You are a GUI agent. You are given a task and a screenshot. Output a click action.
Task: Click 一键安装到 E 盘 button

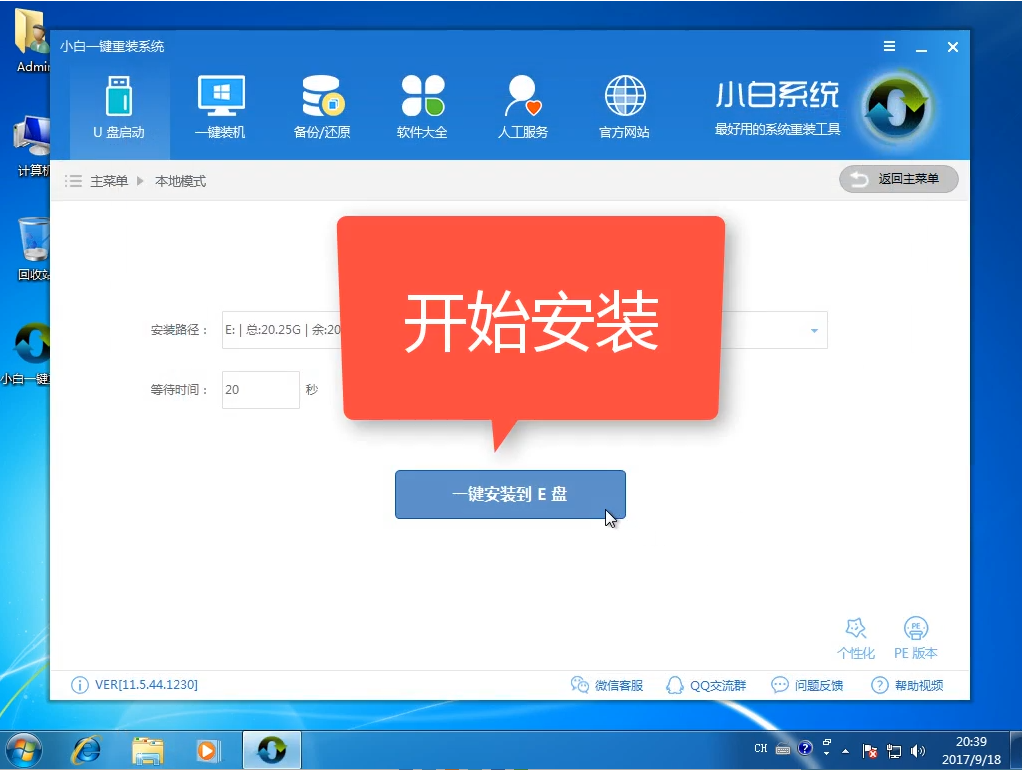coord(510,494)
